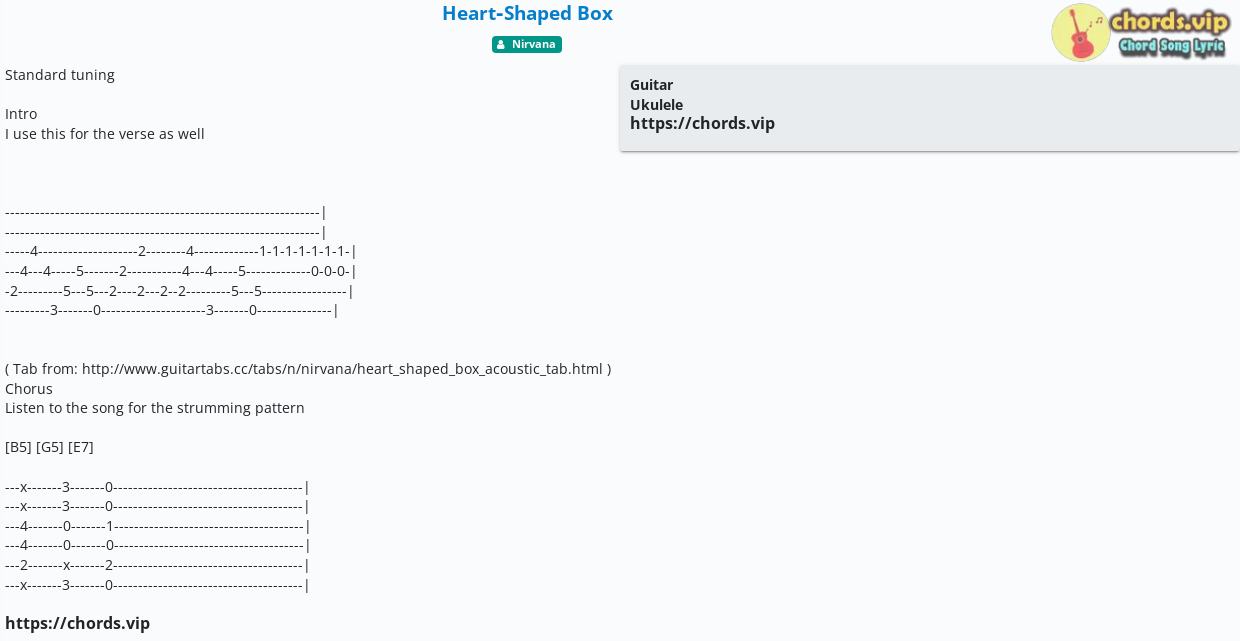Click the chords.vip guitar logo
The height and width of the screenshot is (641, 1240).
pos(1139,32)
